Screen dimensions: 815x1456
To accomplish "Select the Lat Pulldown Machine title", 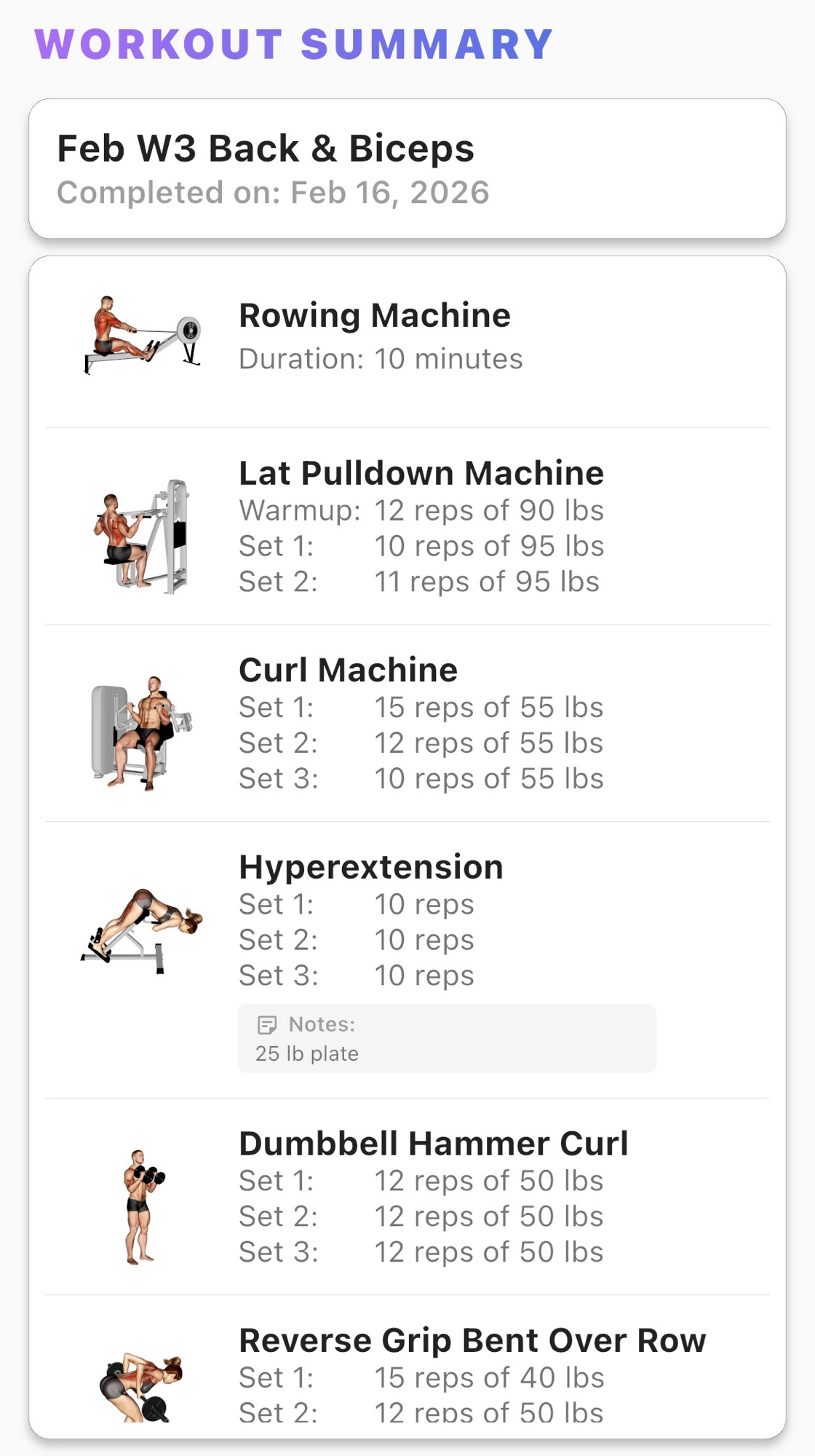I will point(421,473).
